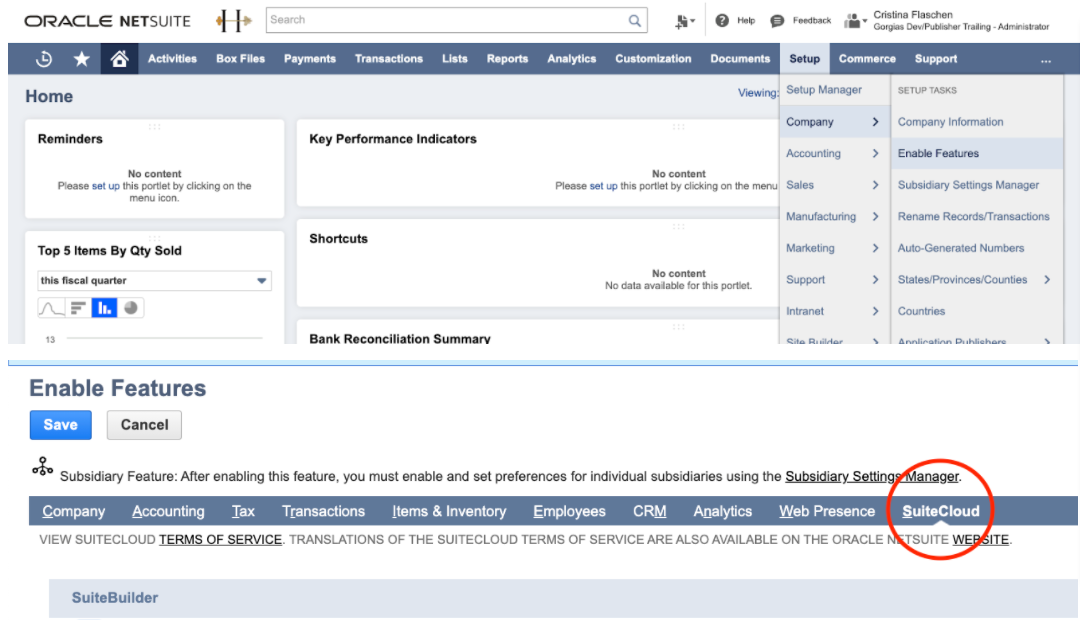Click the subsidiary feature hierarchy icon
Viewport: 1080px width, 620px height.
click(x=42, y=467)
